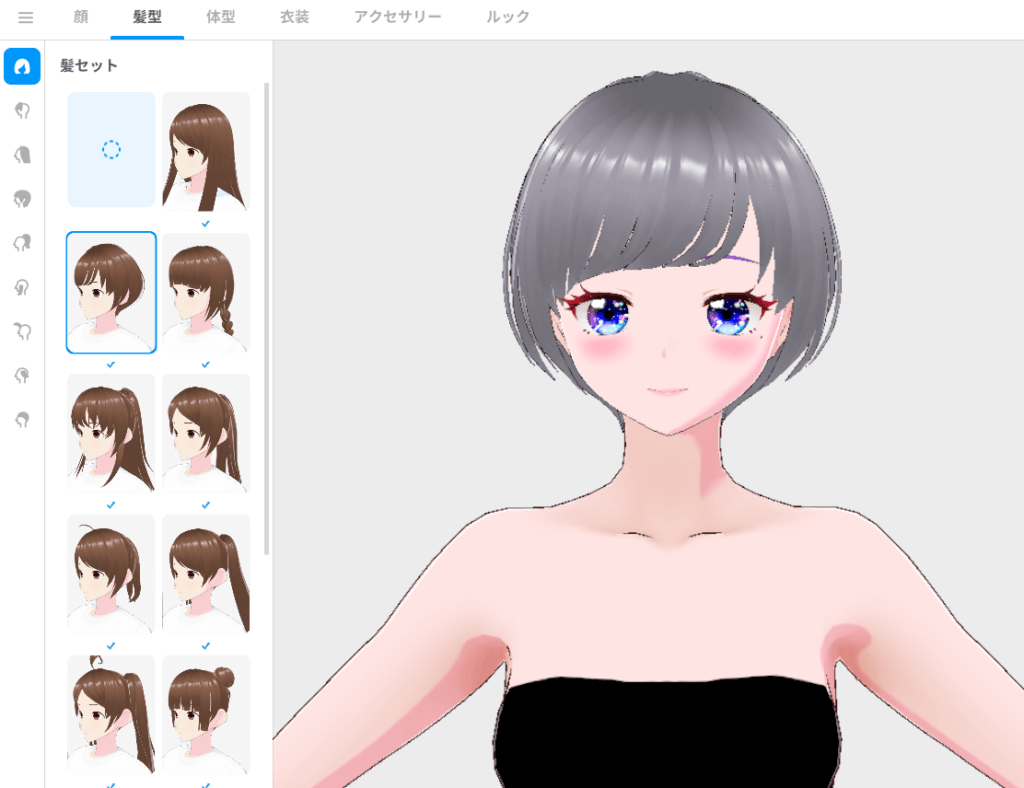Open the flipped-strand hair category icon
The height and width of the screenshot is (788, 1024).
point(22,375)
